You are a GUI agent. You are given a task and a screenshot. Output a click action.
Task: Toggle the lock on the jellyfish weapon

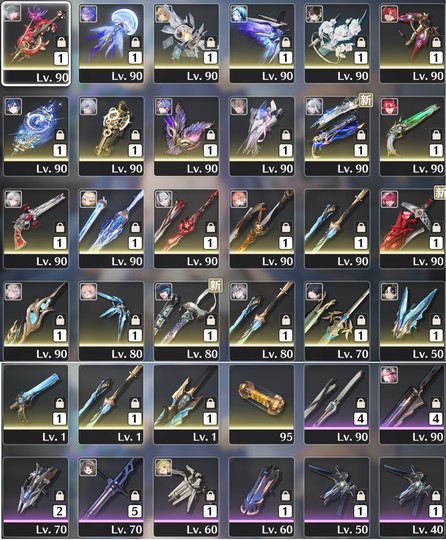(135, 42)
